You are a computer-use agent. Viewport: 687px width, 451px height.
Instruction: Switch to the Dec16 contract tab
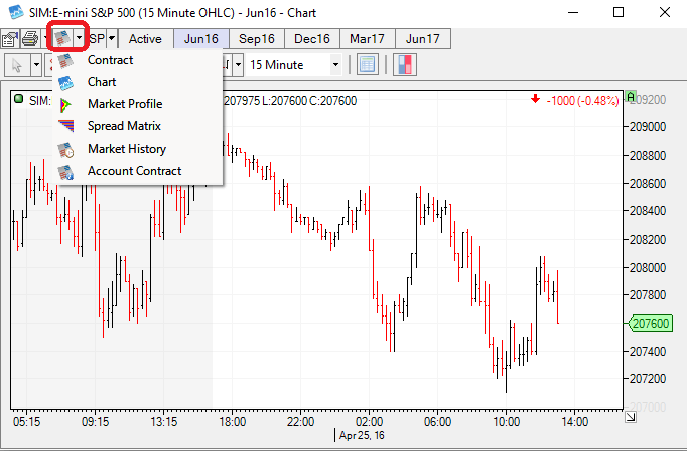[311, 39]
